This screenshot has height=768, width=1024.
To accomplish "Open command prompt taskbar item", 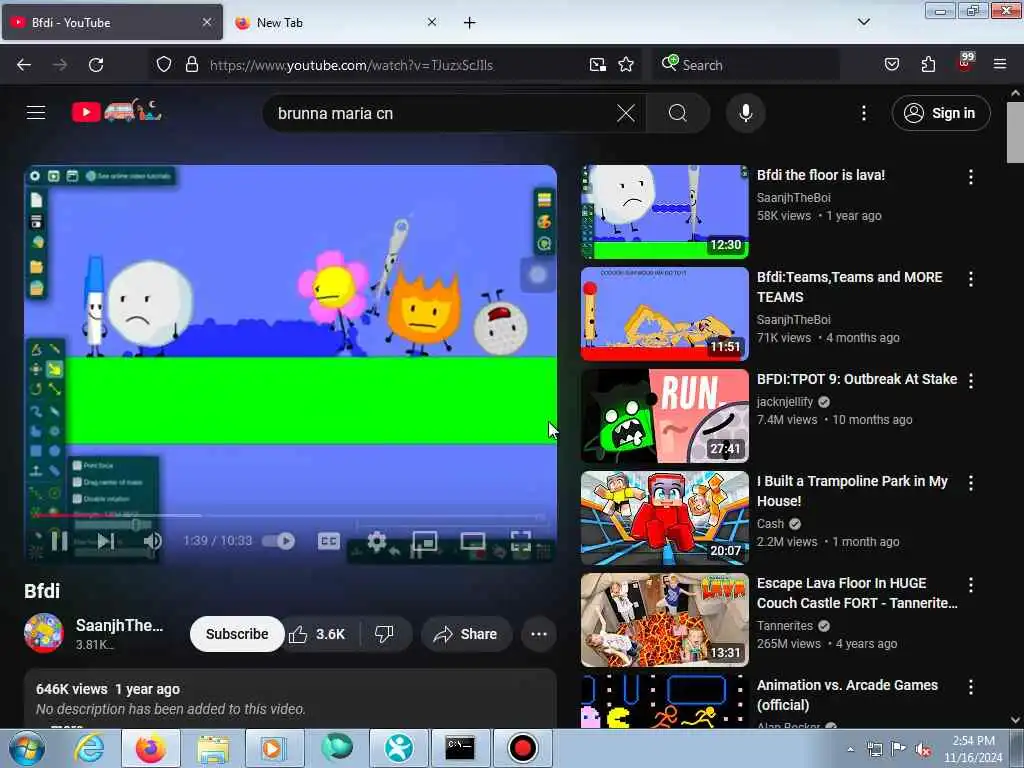I will coord(460,748).
